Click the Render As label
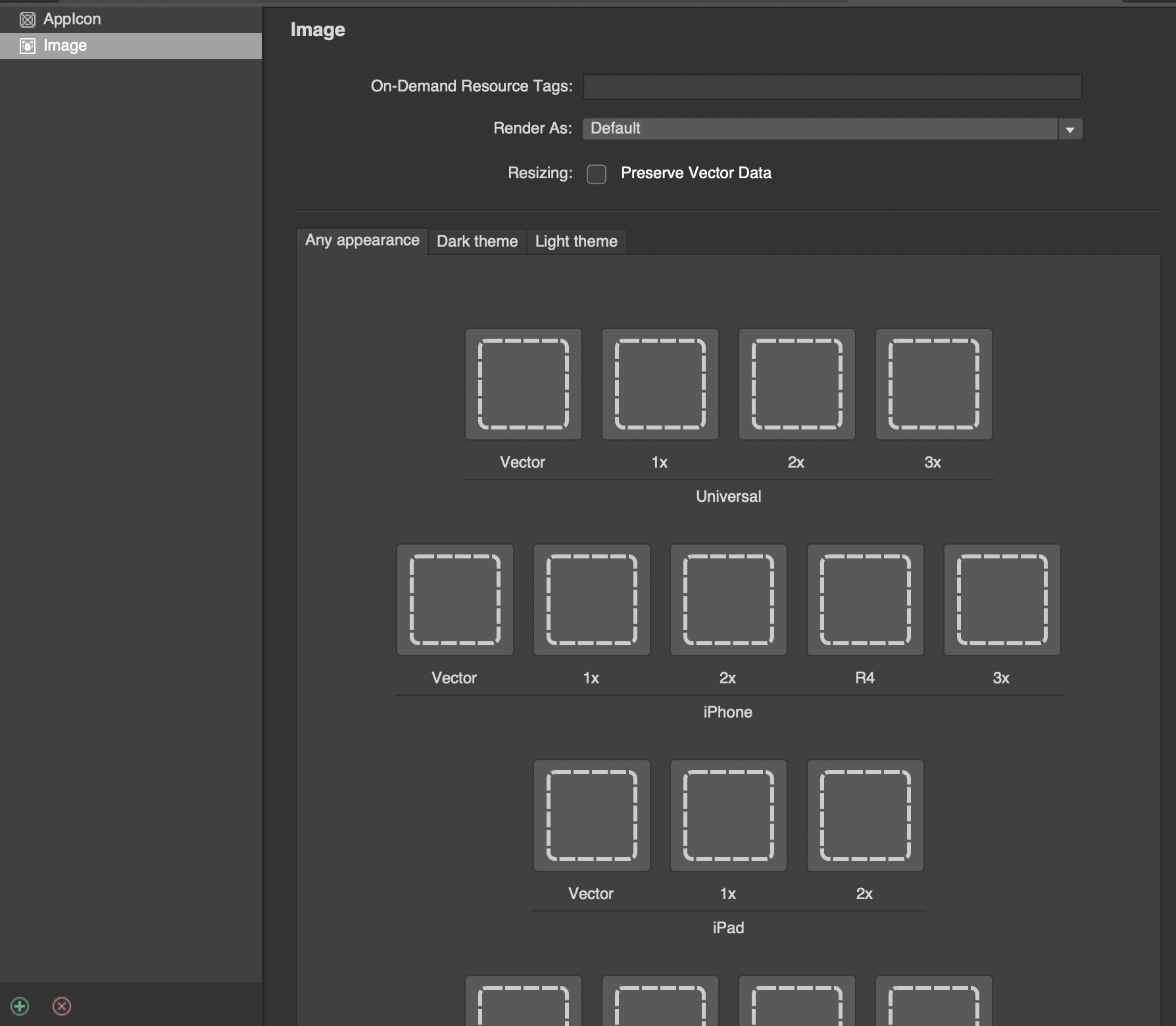The image size is (1176, 1026). point(533,128)
